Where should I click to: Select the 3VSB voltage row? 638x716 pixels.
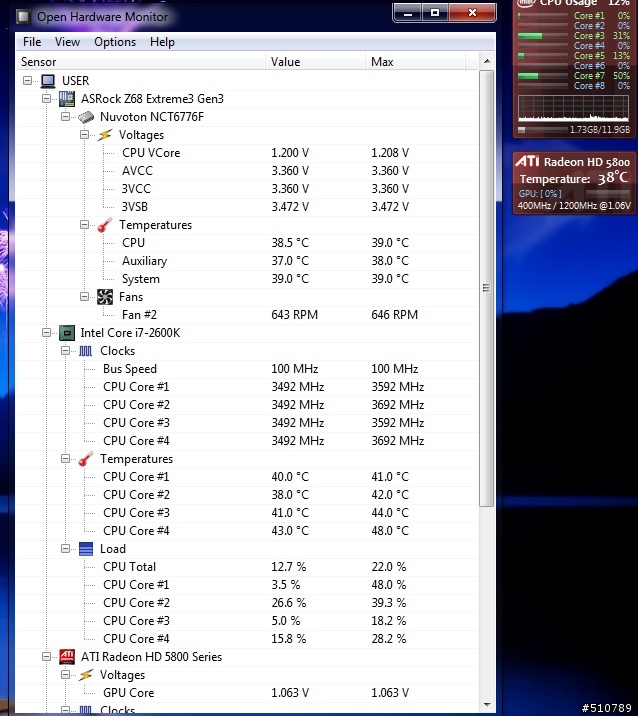pyautogui.click(x=247, y=207)
